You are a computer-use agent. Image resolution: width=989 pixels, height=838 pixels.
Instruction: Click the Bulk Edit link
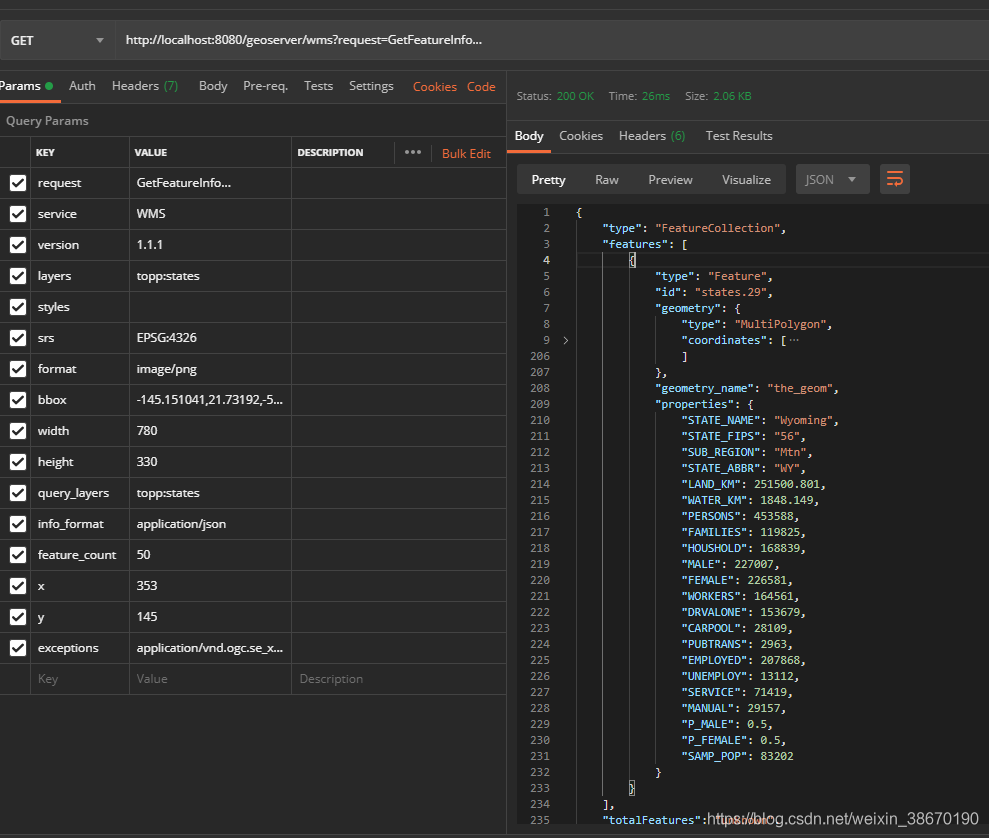click(x=466, y=154)
